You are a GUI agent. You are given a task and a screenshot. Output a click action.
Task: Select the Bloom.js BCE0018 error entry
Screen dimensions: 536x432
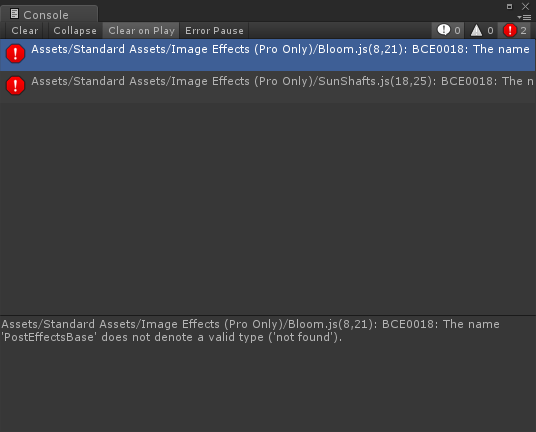268,55
